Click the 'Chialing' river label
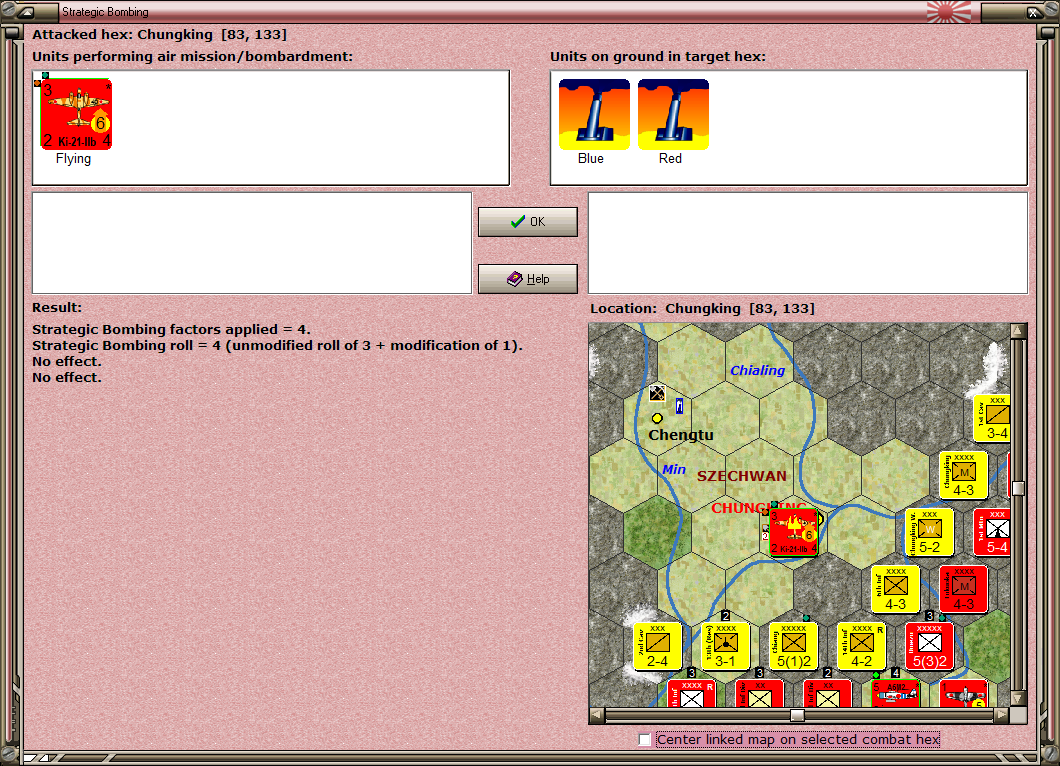Viewport: 1060px width, 766px height. (x=757, y=370)
